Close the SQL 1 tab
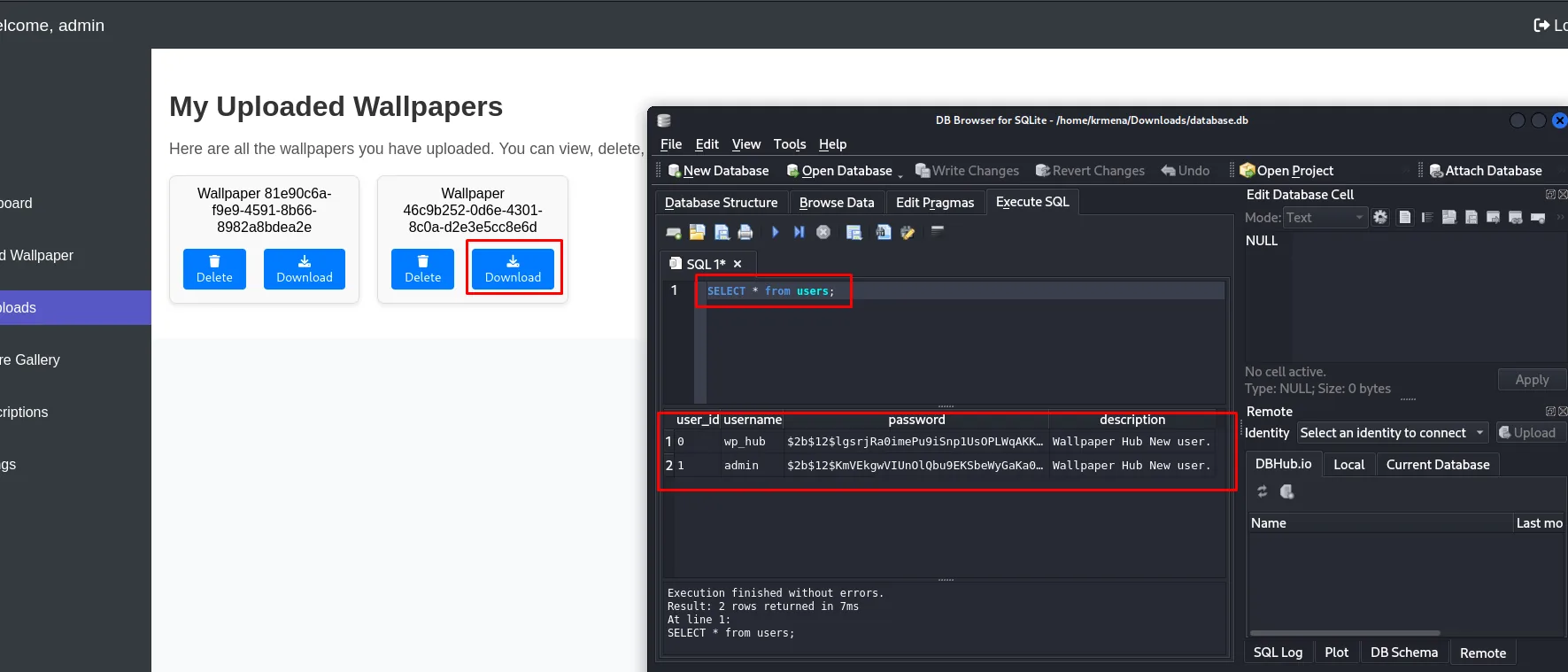This screenshot has width=1568, height=672. tap(738, 264)
